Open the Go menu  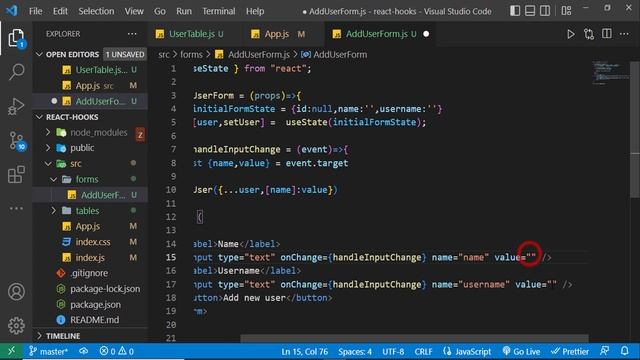pos(160,11)
